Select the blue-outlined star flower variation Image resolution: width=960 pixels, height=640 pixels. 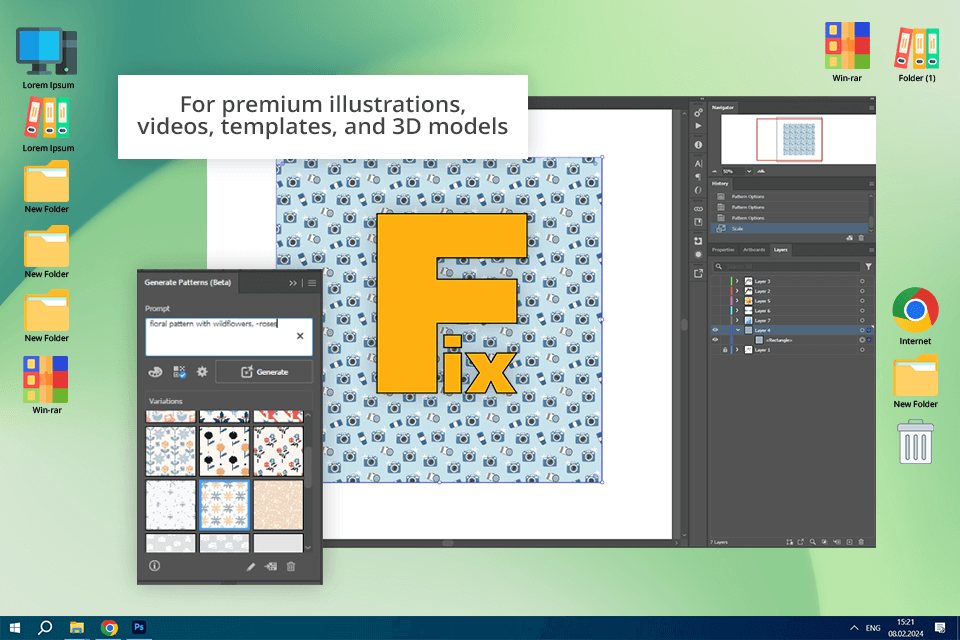pyautogui.click(x=225, y=505)
